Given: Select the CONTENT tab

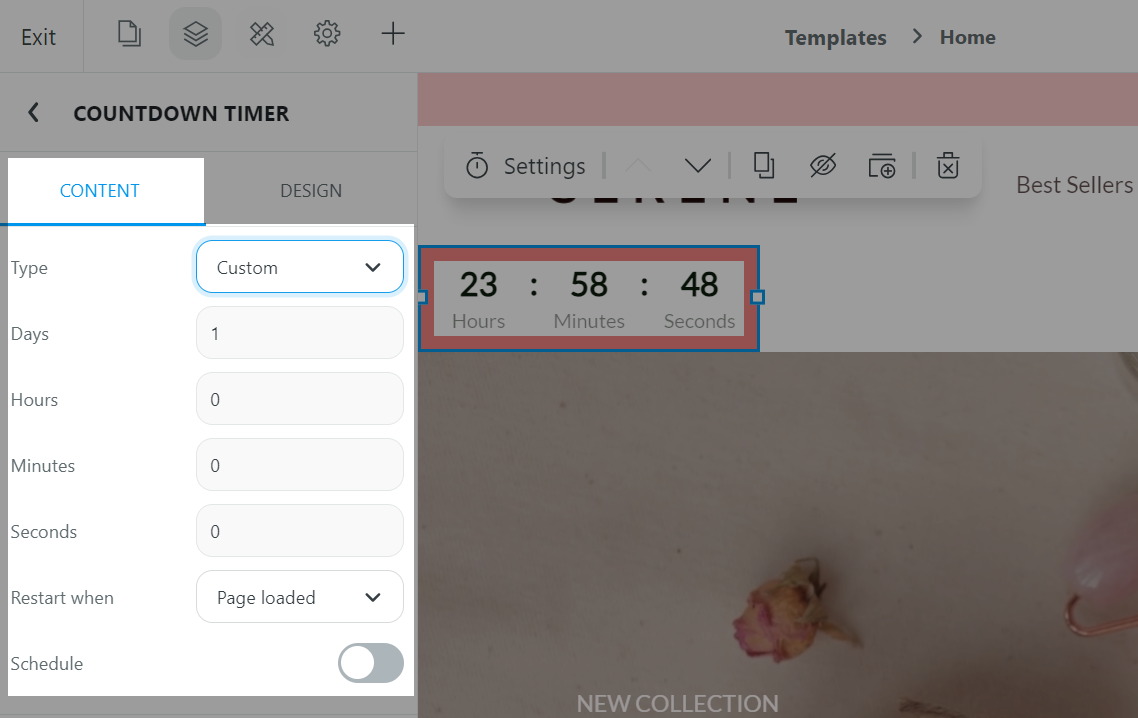Looking at the screenshot, I should tap(99, 191).
